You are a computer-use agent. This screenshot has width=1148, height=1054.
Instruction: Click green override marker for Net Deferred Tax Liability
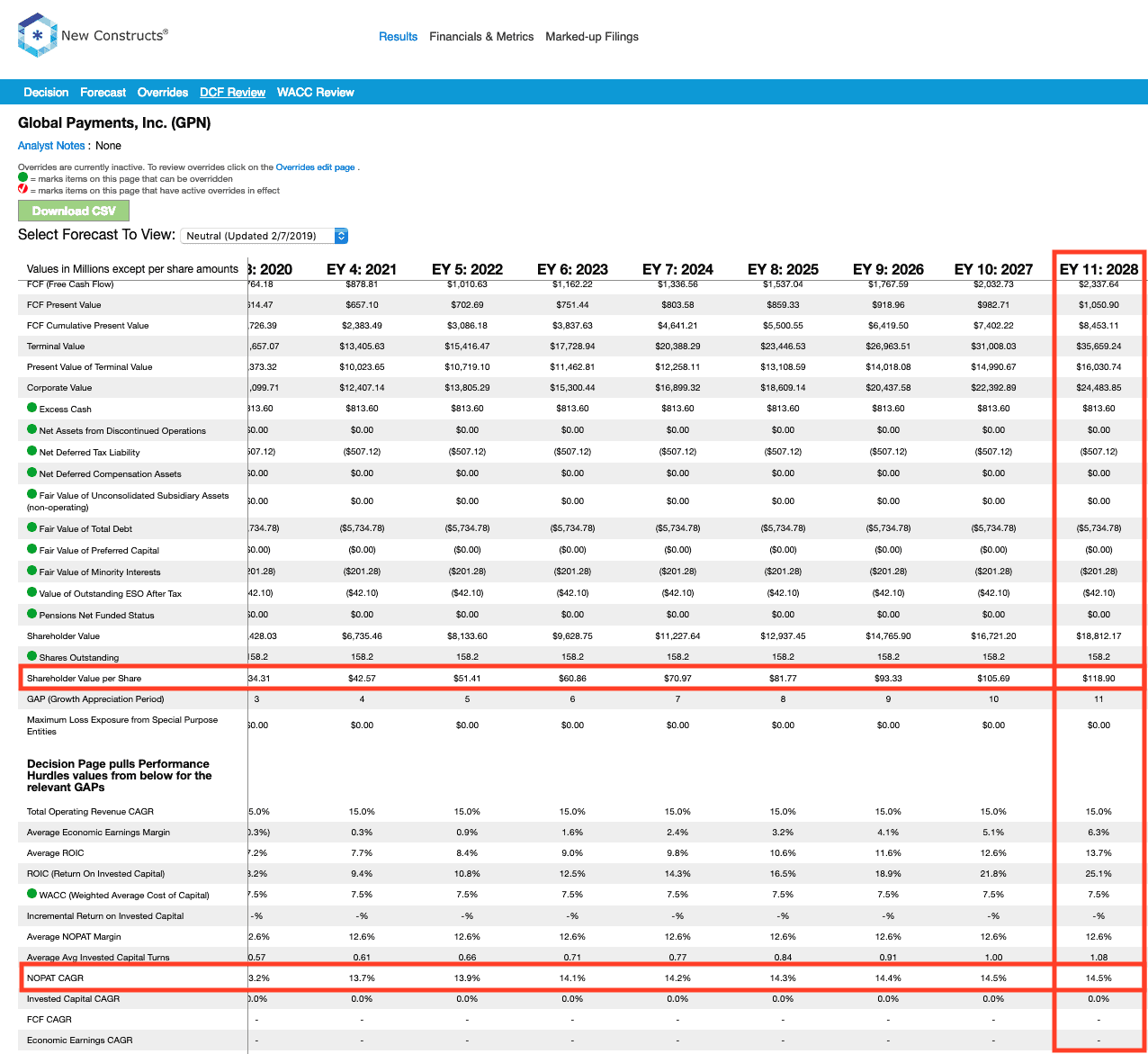click(31, 451)
